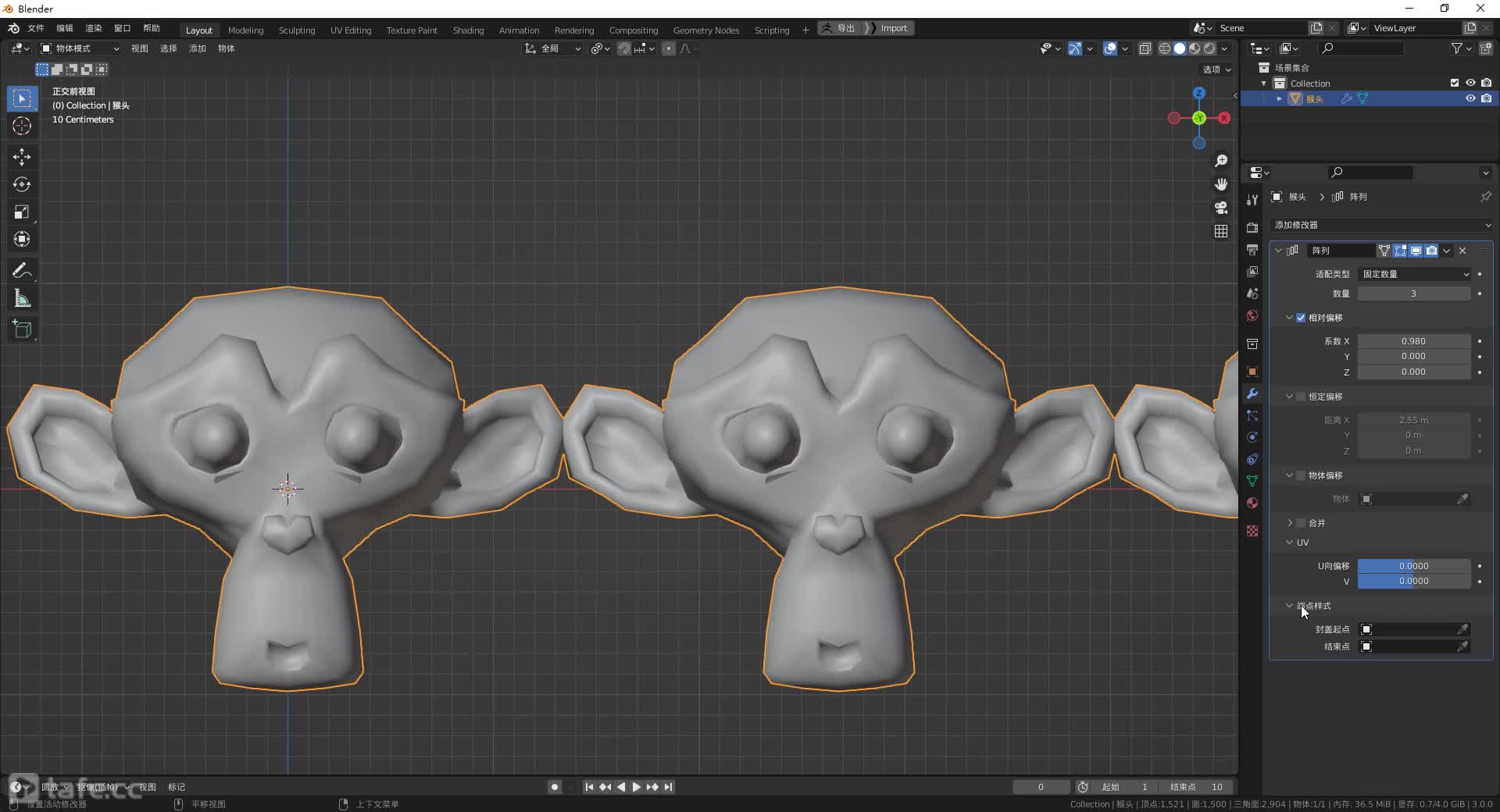
Task: Select wireframe viewport shading
Action: 1164,48
